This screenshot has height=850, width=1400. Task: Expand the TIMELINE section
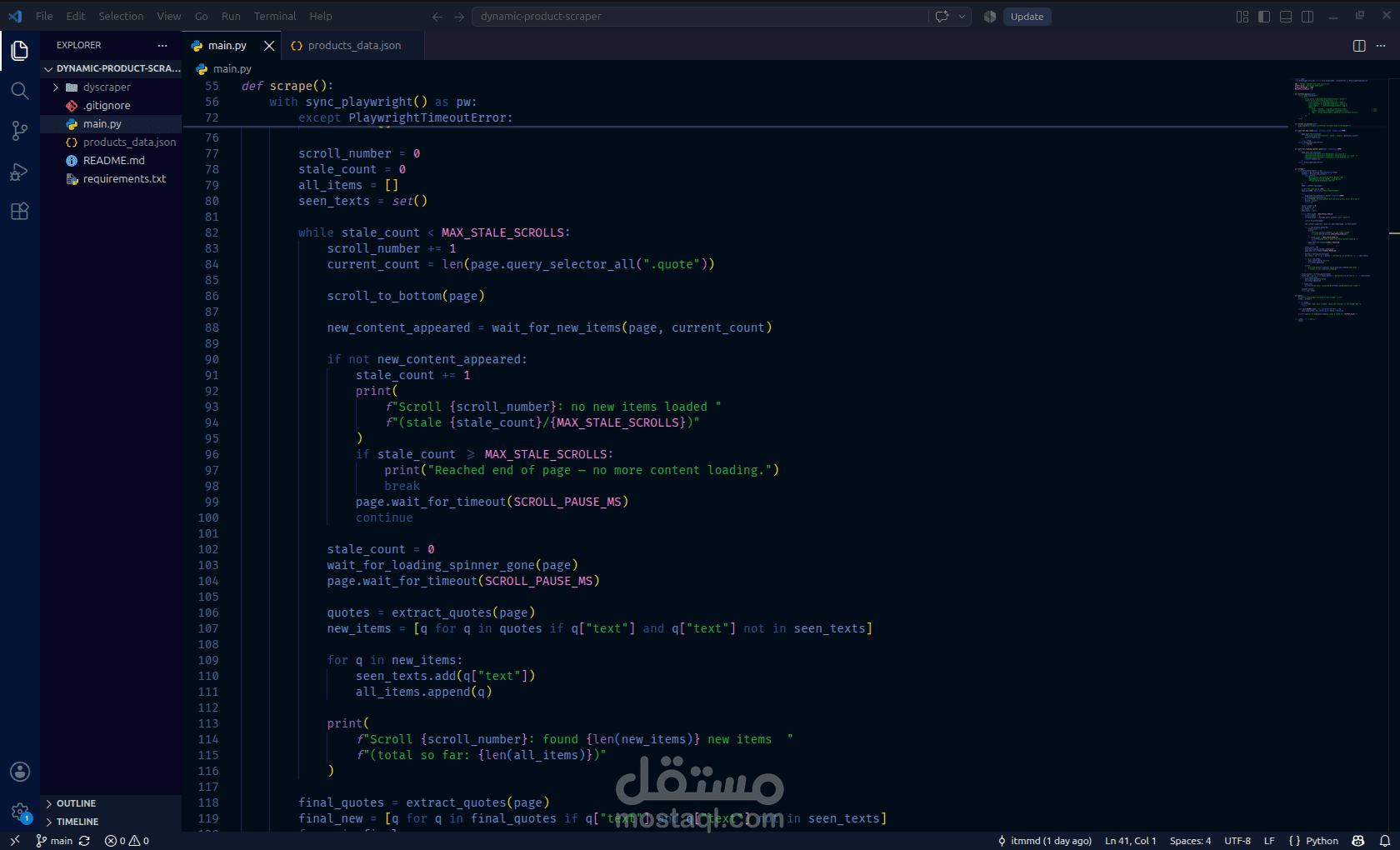[x=111, y=822]
